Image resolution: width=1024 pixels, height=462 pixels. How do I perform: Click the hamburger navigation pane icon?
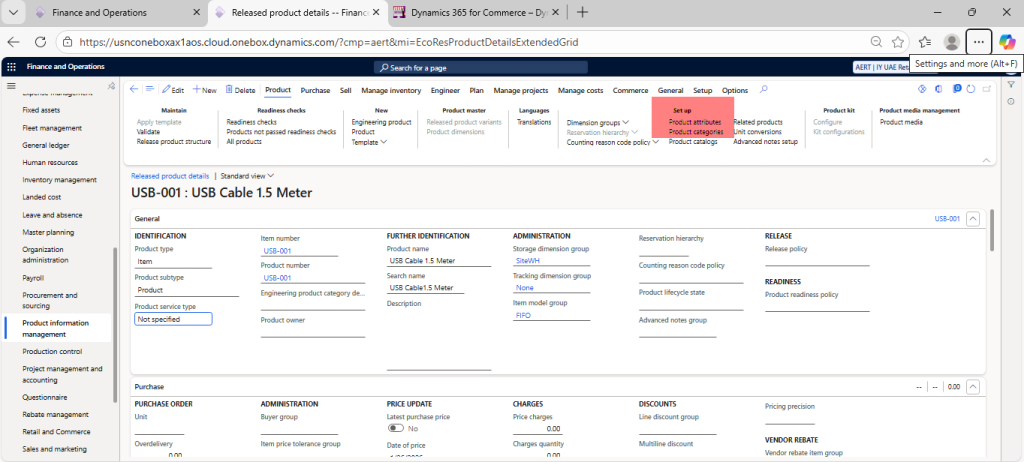point(12,88)
